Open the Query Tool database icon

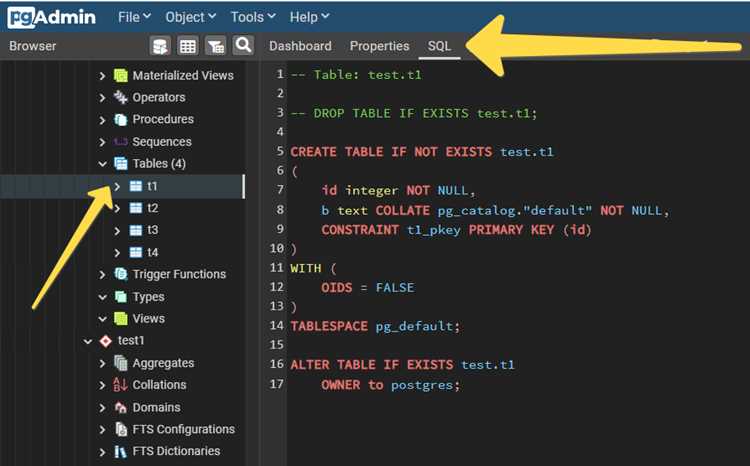pyautogui.click(x=160, y=46)
